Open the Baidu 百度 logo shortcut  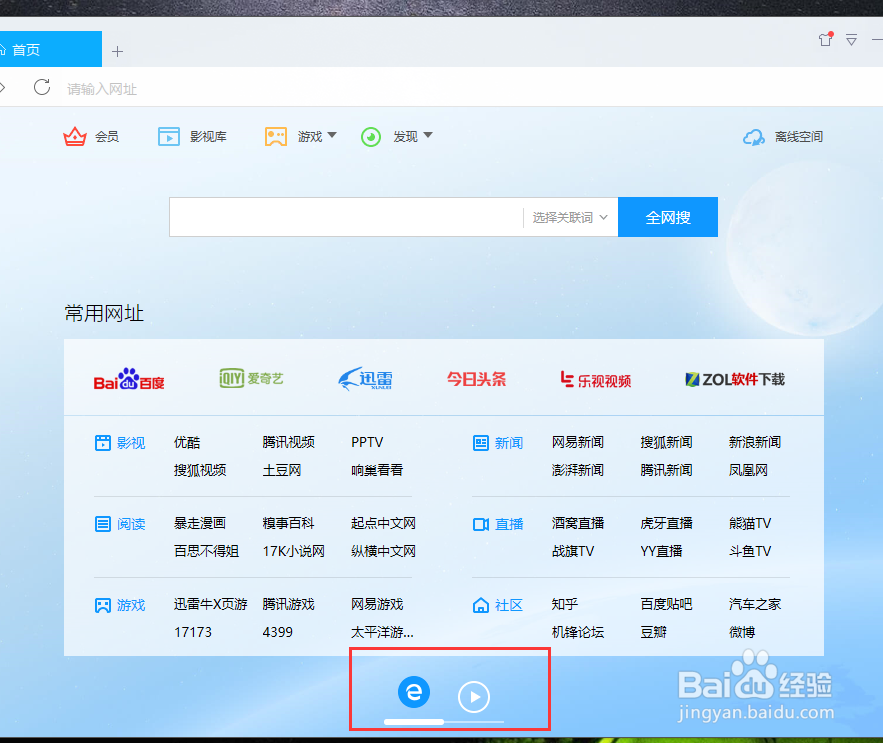coord(129,379)
